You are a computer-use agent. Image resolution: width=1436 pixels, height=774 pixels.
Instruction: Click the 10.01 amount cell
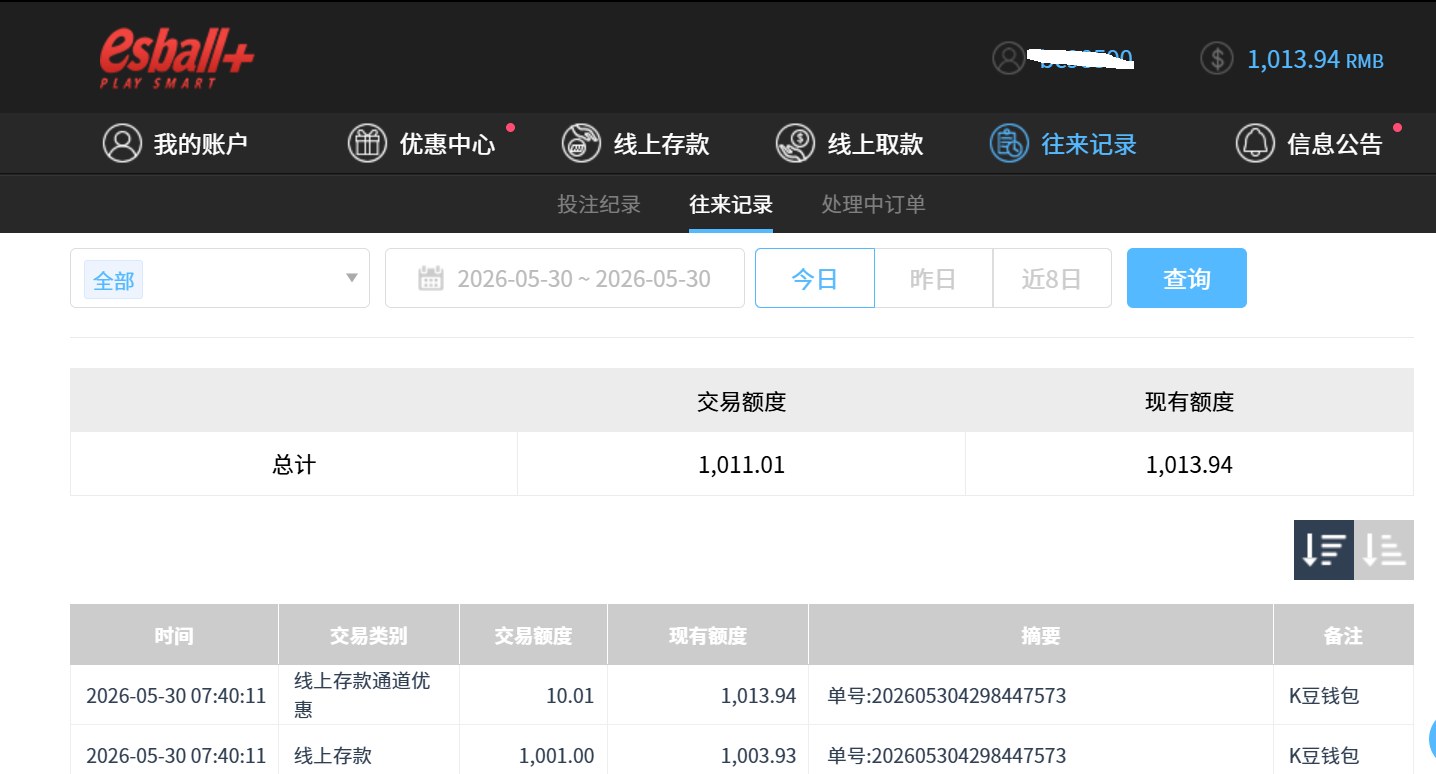pos(533,695)
